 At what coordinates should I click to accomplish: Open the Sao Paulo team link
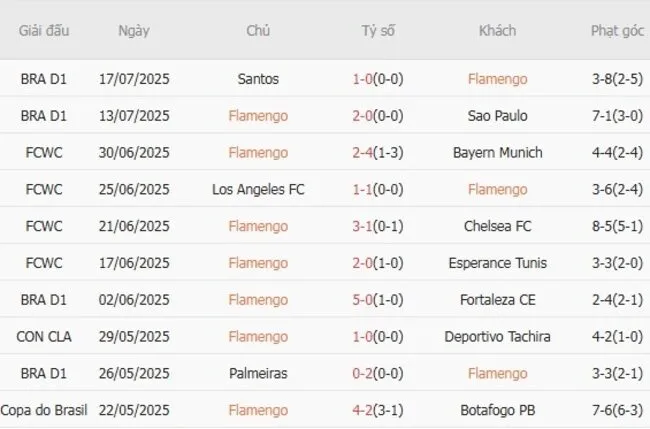point(497,116)
